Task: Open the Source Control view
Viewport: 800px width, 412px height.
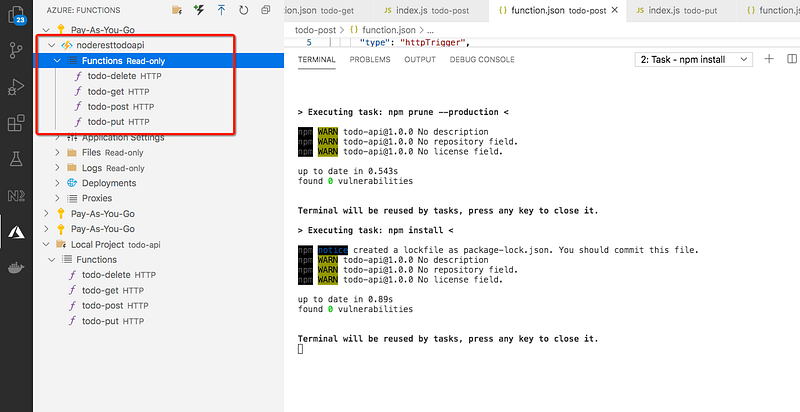Action: click(16, 51)
